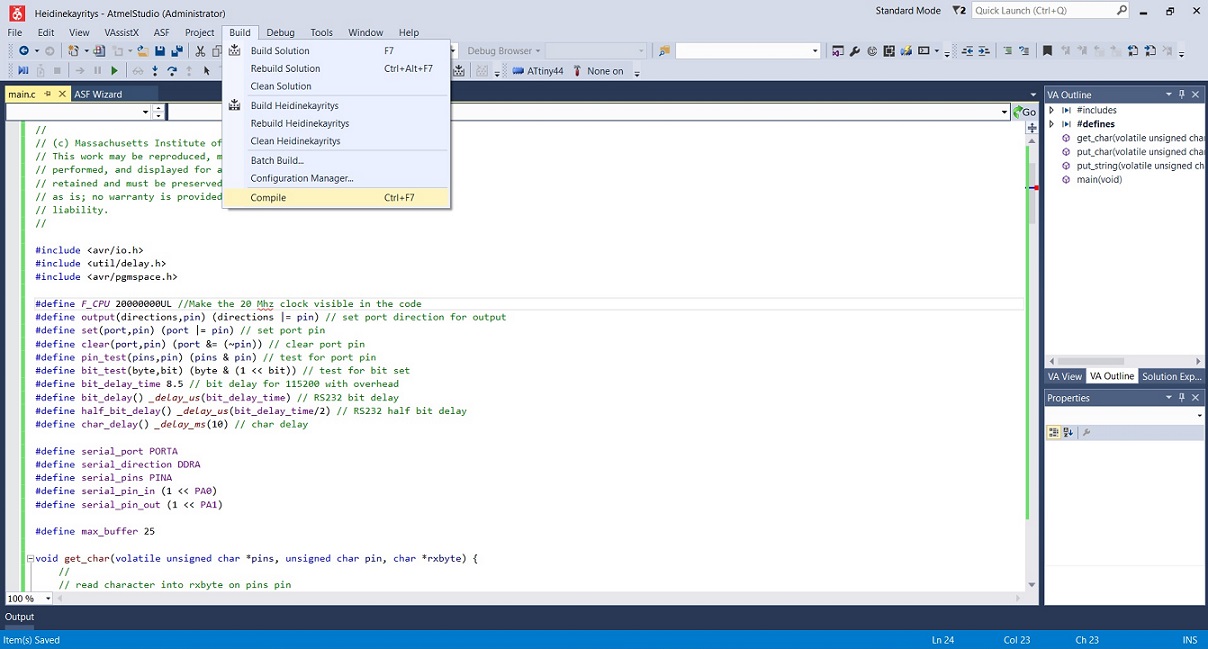
Task: Click the black Toggle Bookmark icon
Action: pos(1048,51)
